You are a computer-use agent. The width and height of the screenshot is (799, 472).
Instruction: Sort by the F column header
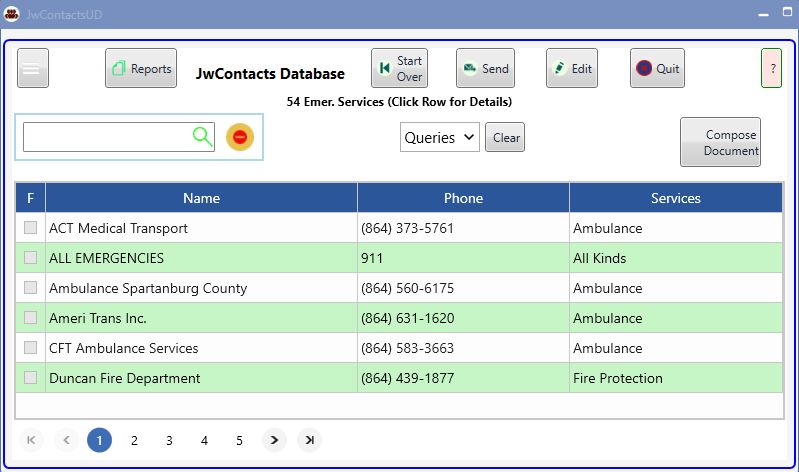tap(31, 198)
